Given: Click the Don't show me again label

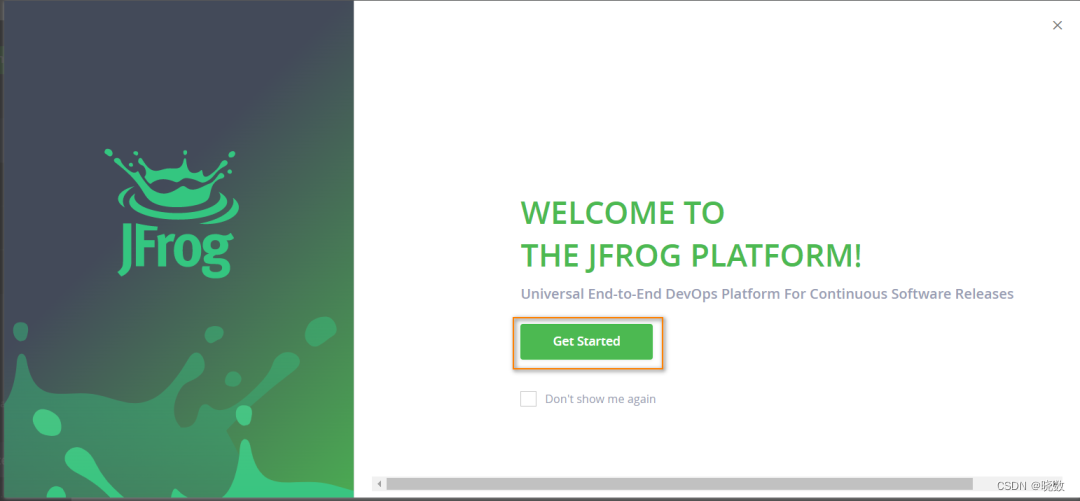Looking at the screenshot, I should tap(600, 399).
